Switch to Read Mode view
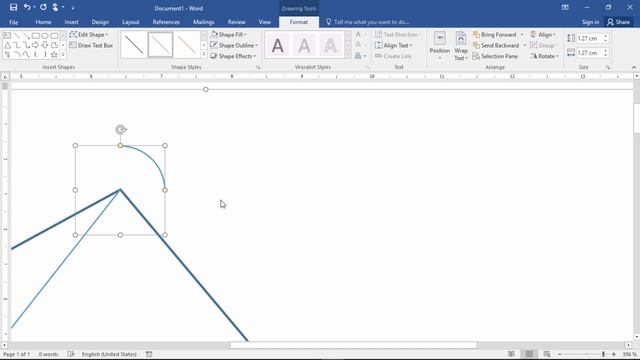Image resolution: width=640 pixels, height=360 pixels. coord(511,354)
